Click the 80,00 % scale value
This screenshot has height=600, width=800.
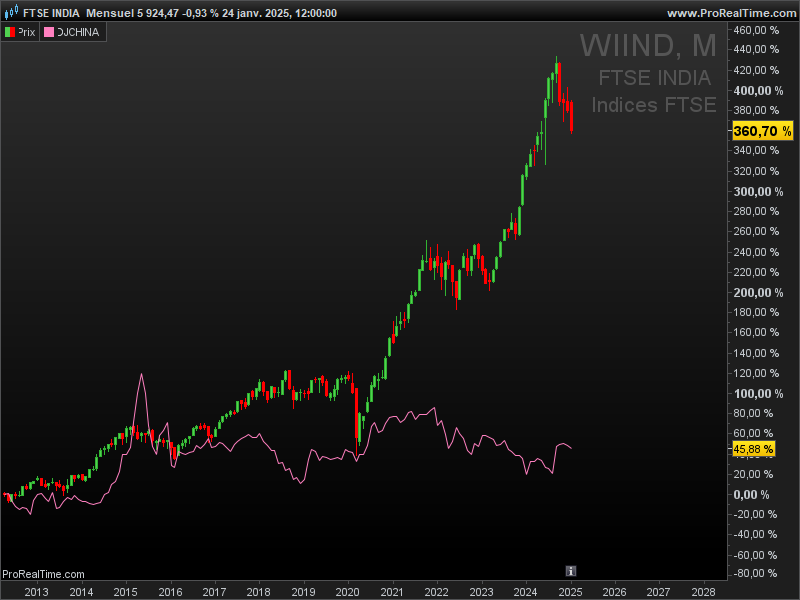(x=753, y=413)
